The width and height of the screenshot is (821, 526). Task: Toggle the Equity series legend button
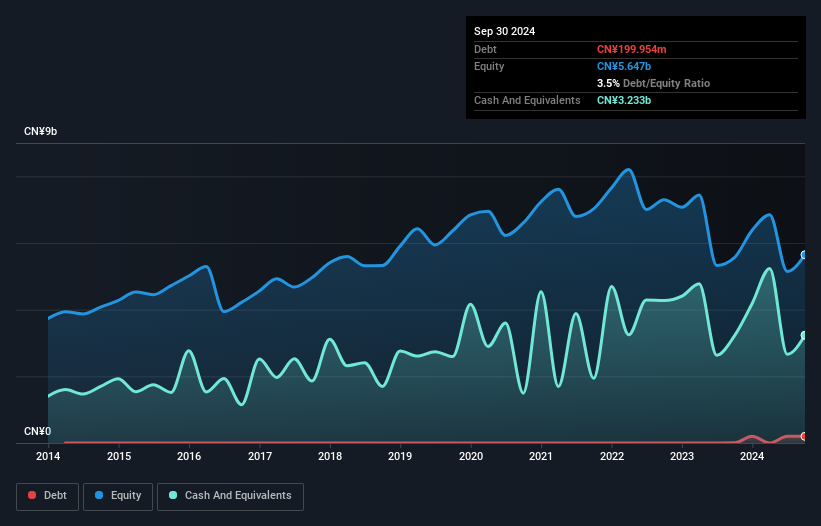tap(118, 496)
